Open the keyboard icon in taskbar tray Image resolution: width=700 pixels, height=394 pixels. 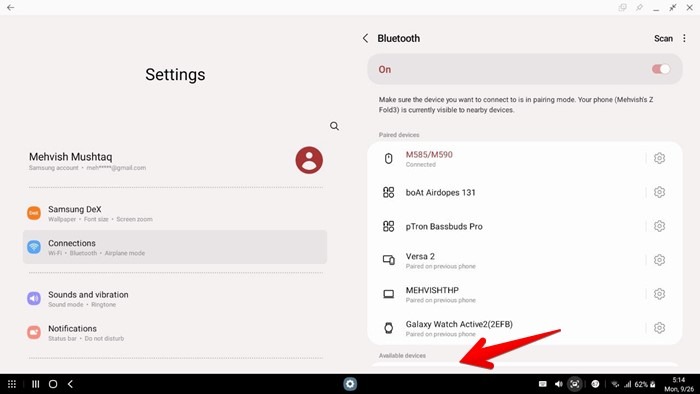543,384
